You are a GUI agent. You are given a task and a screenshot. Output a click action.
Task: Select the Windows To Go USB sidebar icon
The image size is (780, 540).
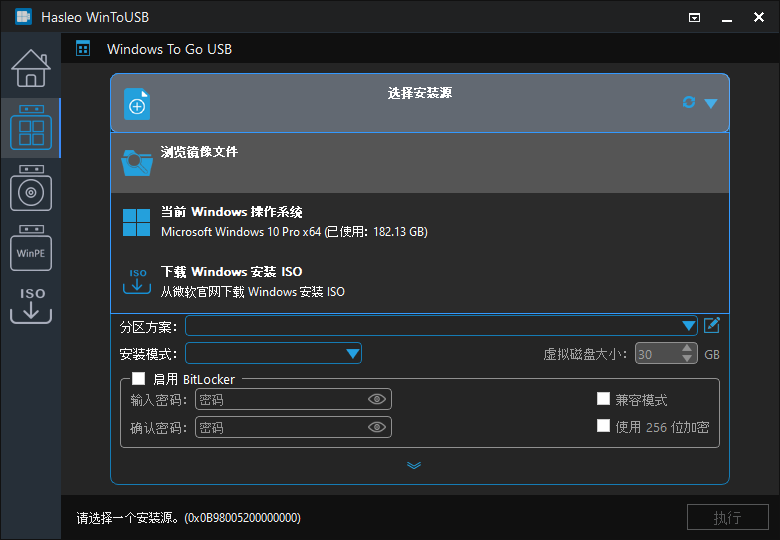click(30, 128)
